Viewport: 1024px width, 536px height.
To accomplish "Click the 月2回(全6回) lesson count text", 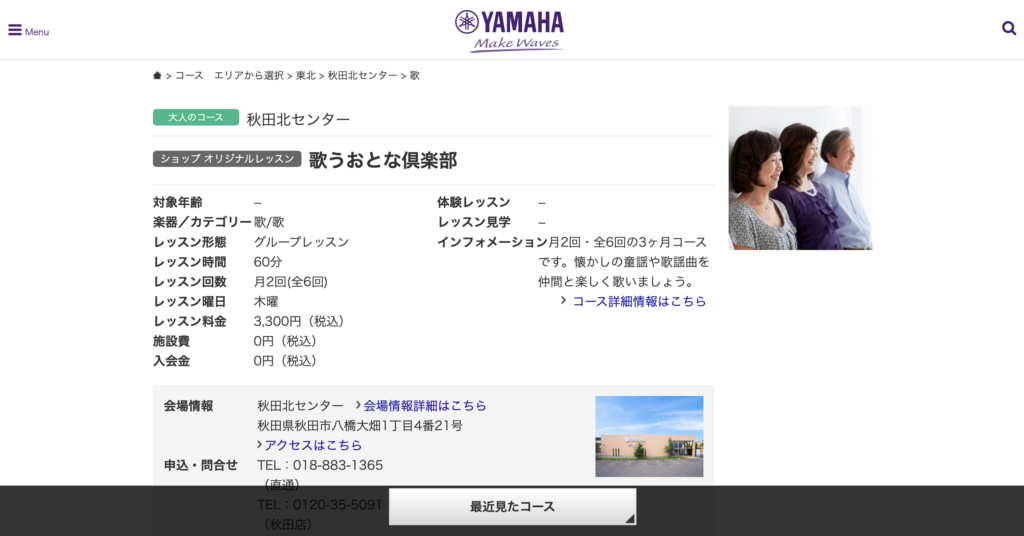I will (x=291, y=281).
